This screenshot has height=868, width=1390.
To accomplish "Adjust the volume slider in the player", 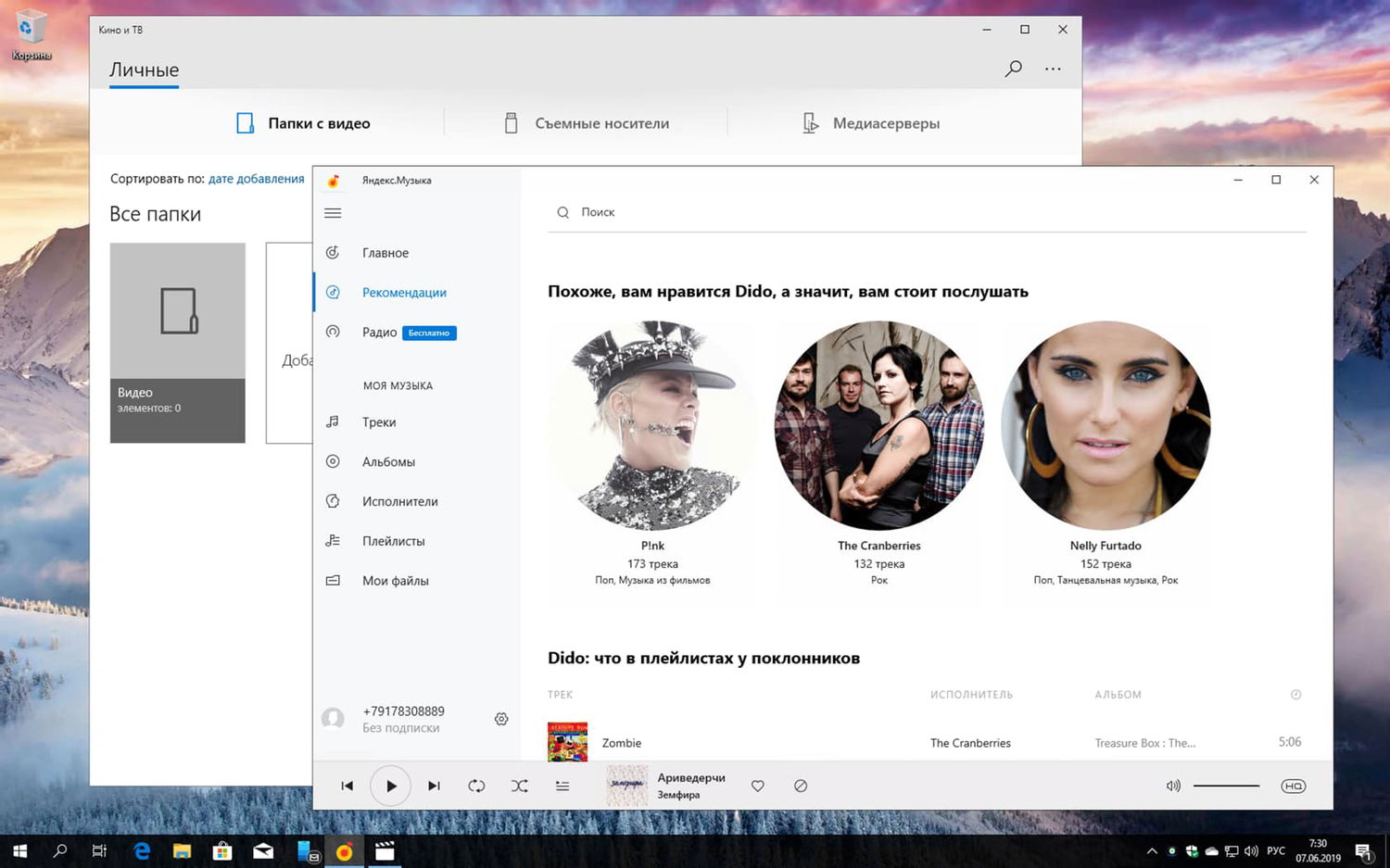I will pyautogui.click(x=1225, y=785).
